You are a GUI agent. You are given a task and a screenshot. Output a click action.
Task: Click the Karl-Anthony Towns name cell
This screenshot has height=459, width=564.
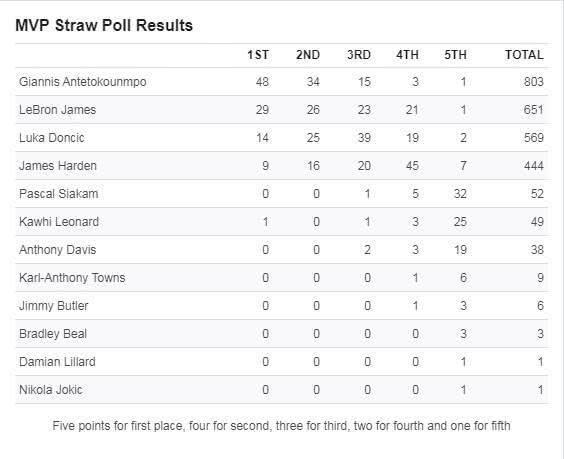72,278
